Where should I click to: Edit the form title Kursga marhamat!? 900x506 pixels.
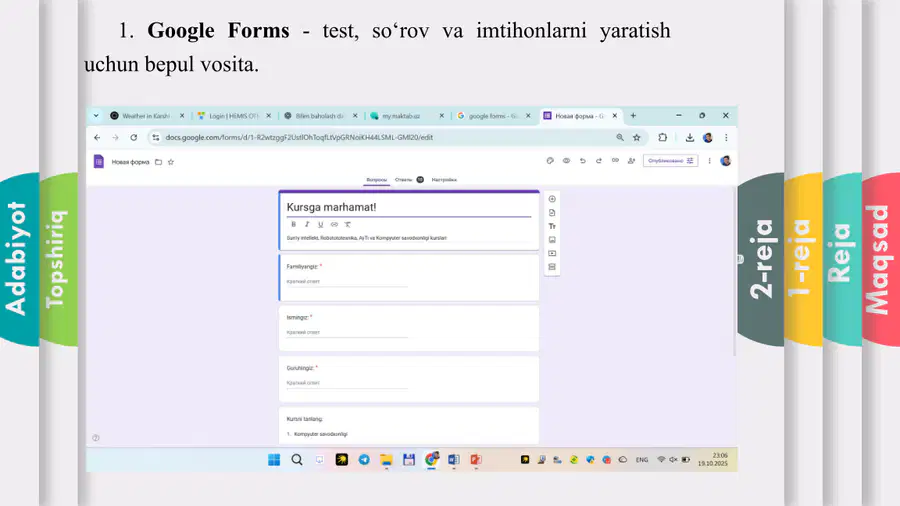point(331,207)
